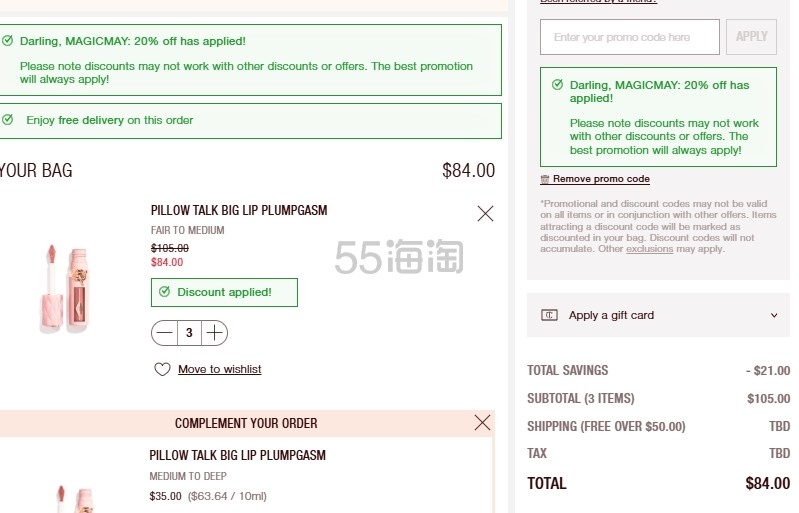799x513 pixels.
Task: Open the exclusions link in the promo disclaimer
Action: 649,249
